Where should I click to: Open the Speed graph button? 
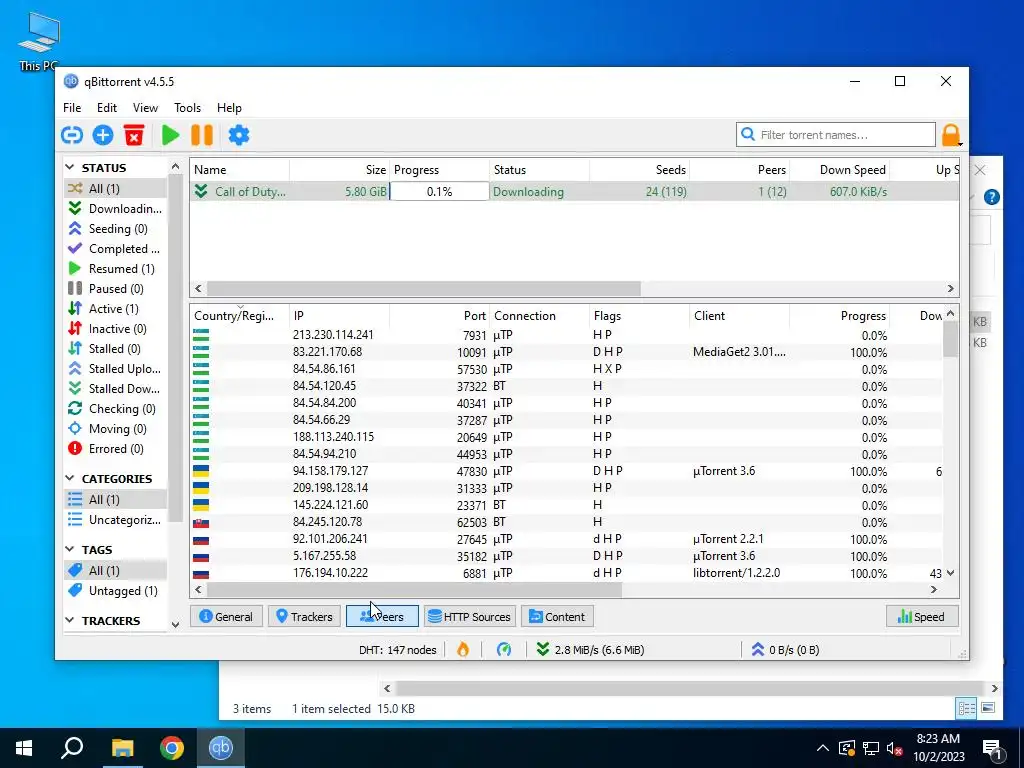coord(921,616)
